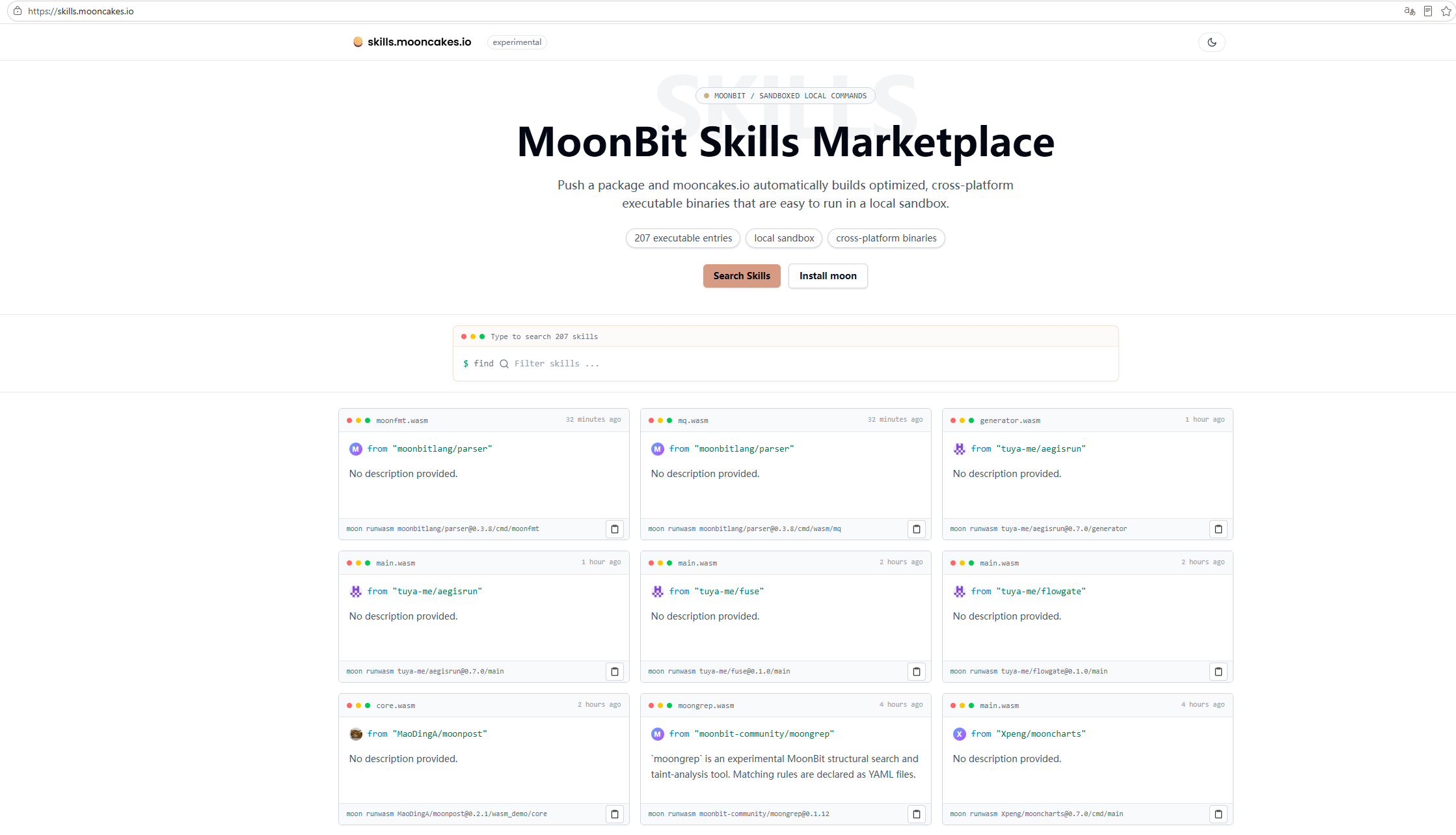Click the generator.wasm card title
Screen dimensions: 1456x835
(1010, 420)
